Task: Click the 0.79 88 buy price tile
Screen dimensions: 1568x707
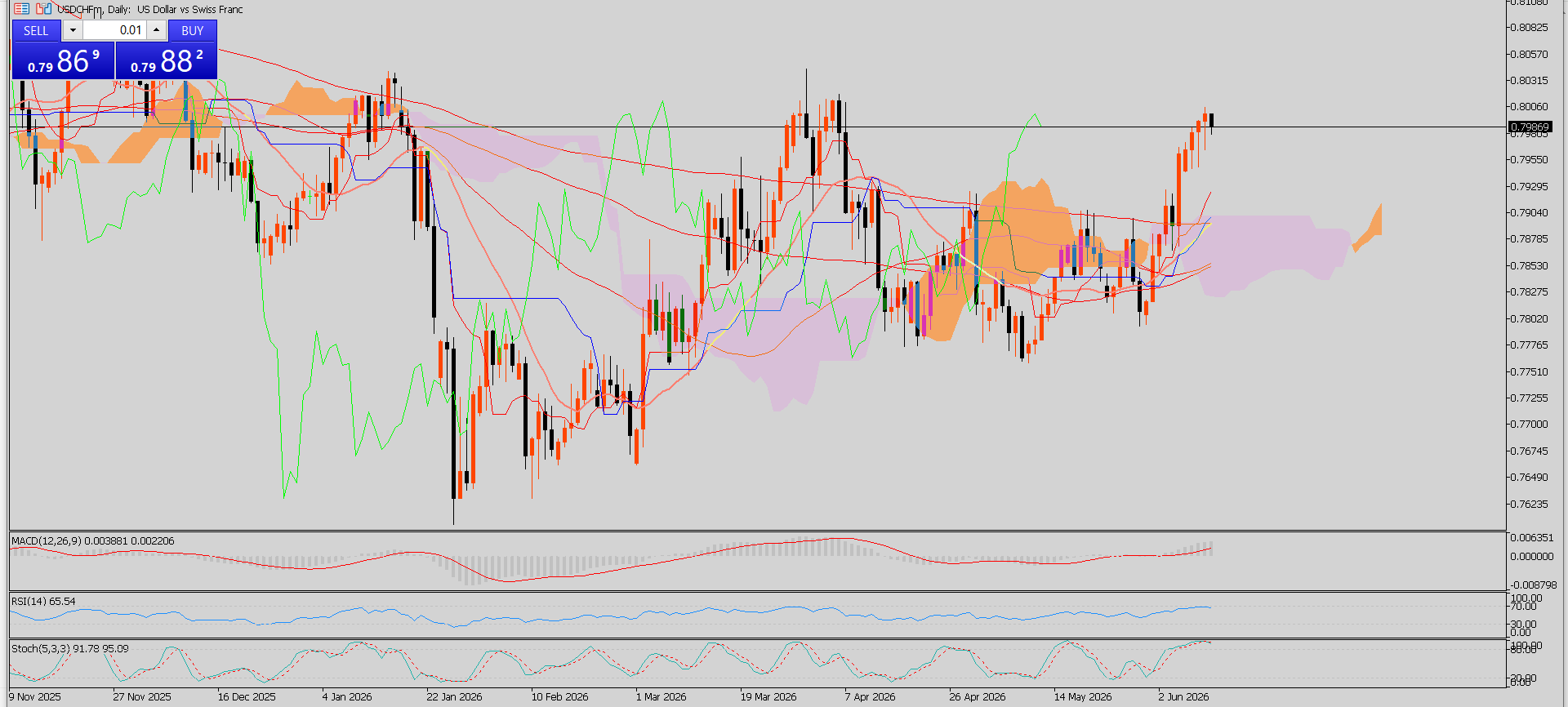Action: (x=167, y=60)
